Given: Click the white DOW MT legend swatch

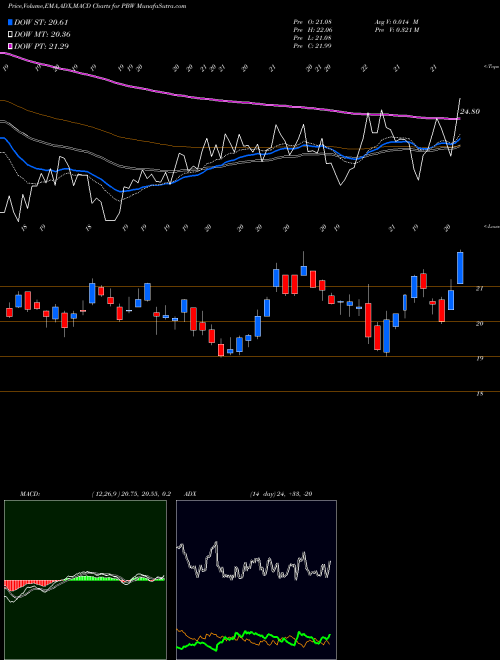Looking at the screenshot, I should coord(10,35).
